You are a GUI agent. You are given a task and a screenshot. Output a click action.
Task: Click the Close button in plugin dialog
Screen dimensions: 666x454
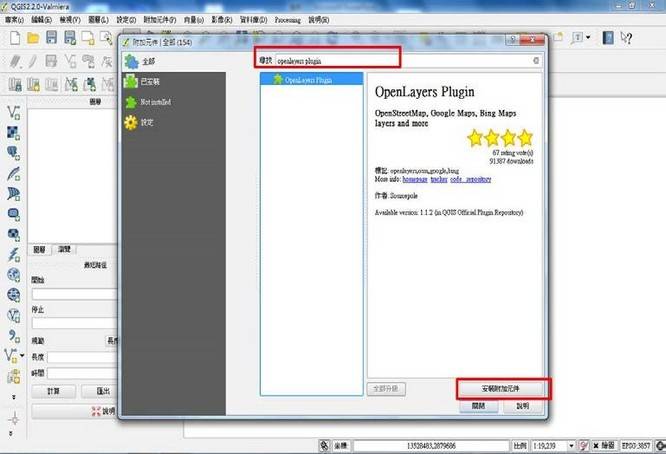tap(479, 406)
